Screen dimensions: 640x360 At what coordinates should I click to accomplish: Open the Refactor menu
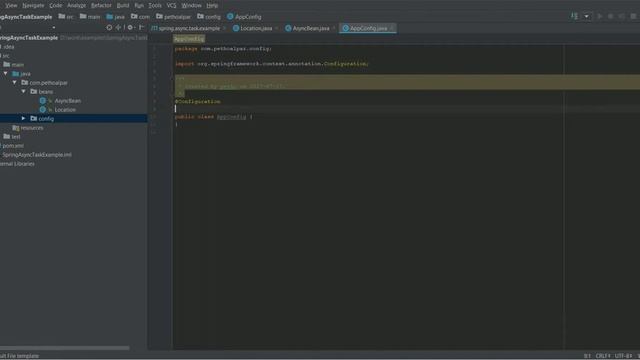pos(101,6)
